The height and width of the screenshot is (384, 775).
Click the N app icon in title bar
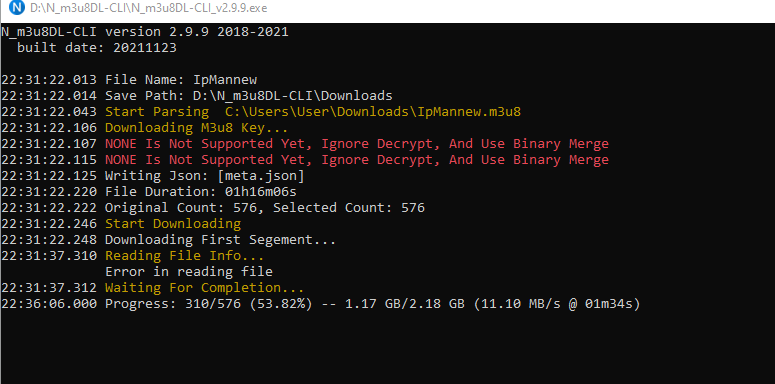[17, 8]
